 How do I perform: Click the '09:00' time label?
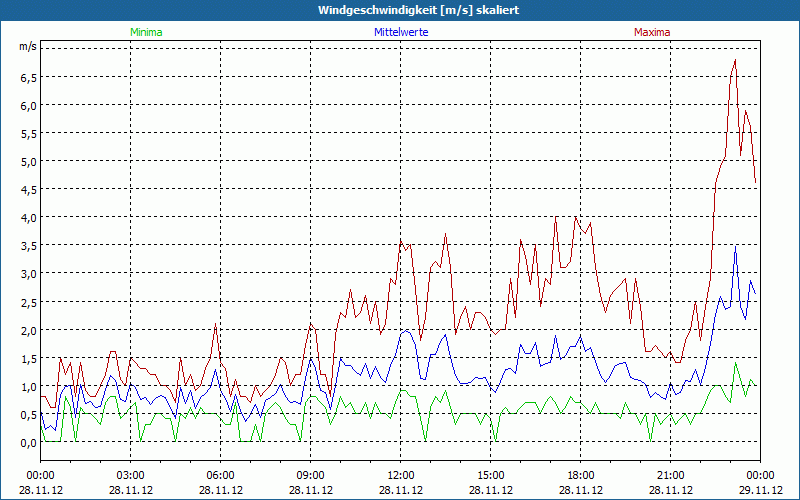[311, 476]
